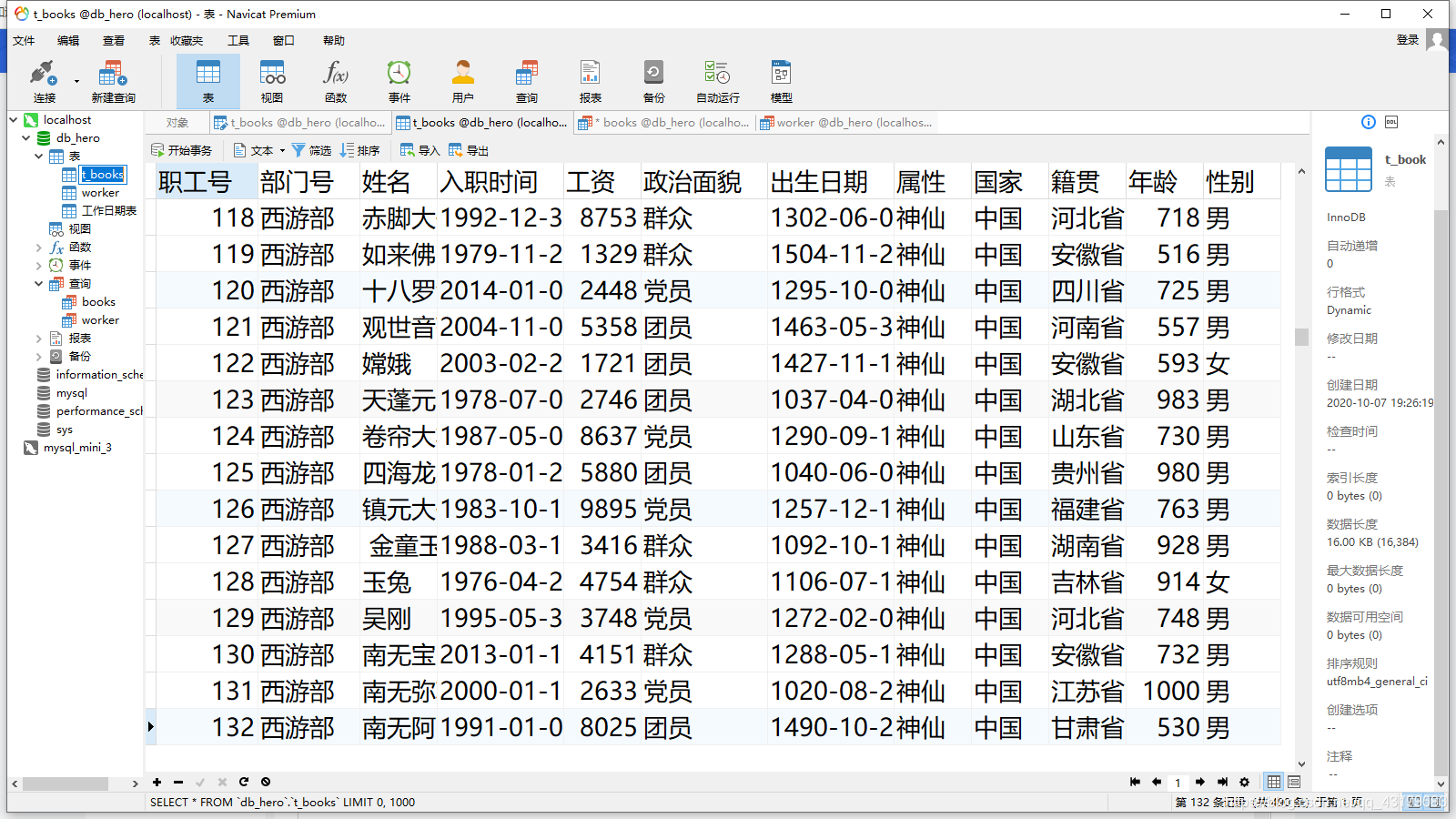Viewport: 1456px width, 819px height.
Task: Switch to the 对象 objects tab
Action: pyautogui.click(x=177, y=123)
